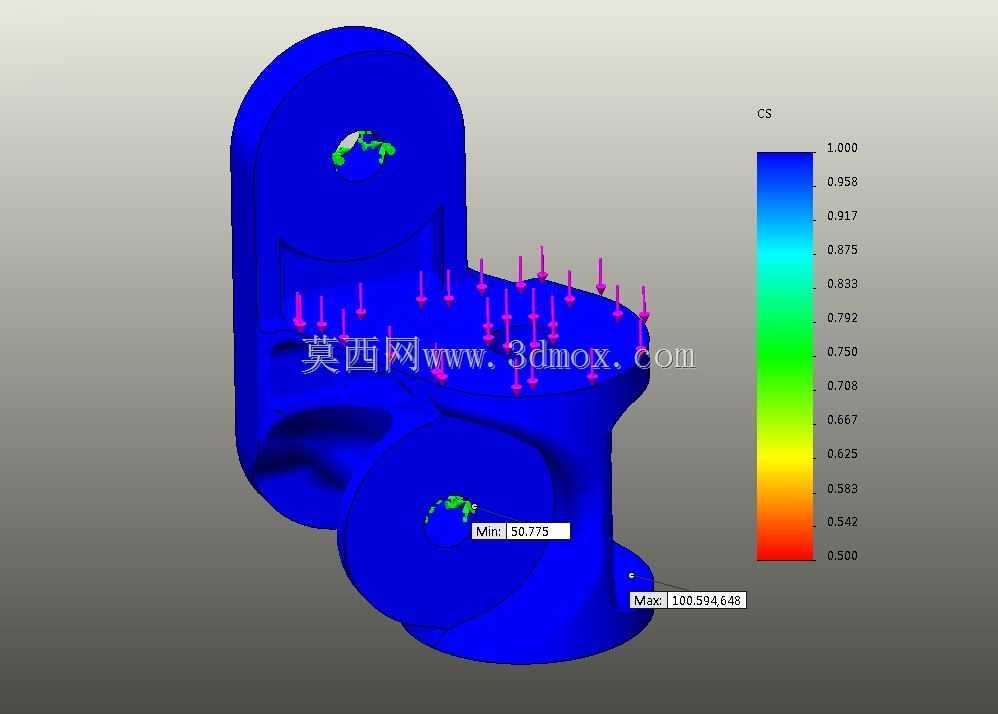
Task: Click legend value 0.583
Action: [842, 489]
